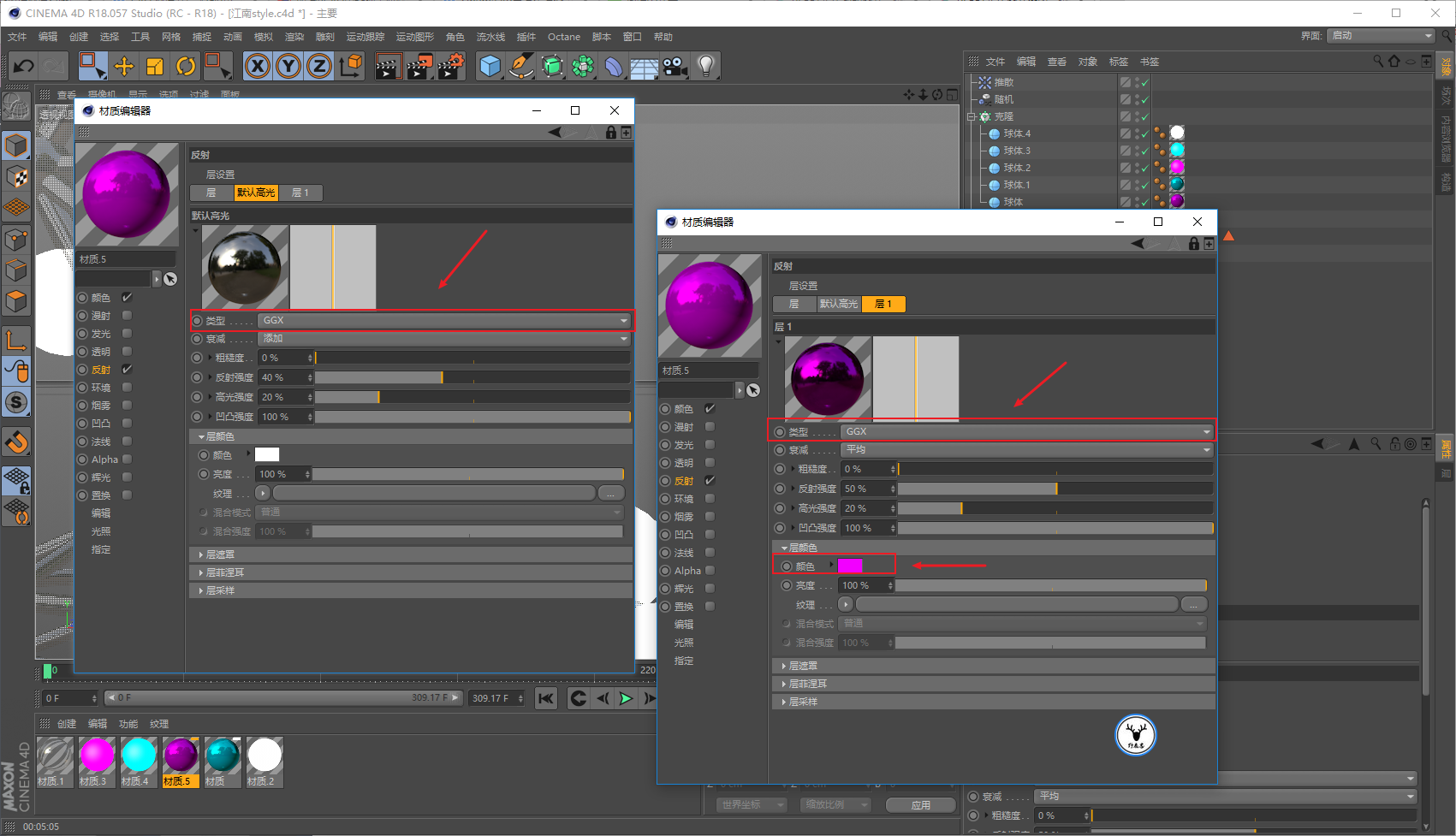Collapse the 层颜色 section in left editor
Image resolution: width=1456 pixels, height=836 pixels.
click(411, 436)
